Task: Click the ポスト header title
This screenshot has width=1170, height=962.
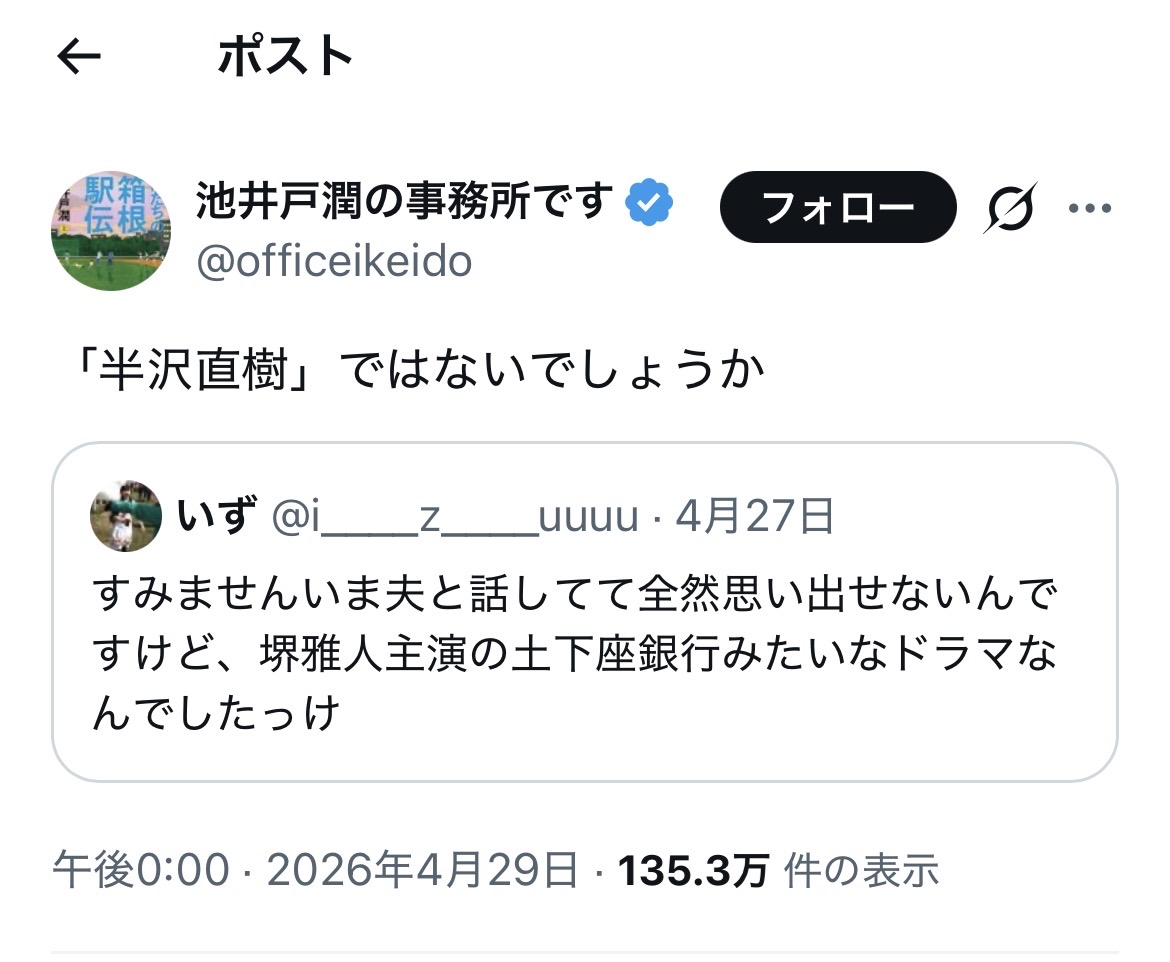Action: point(285,57)
